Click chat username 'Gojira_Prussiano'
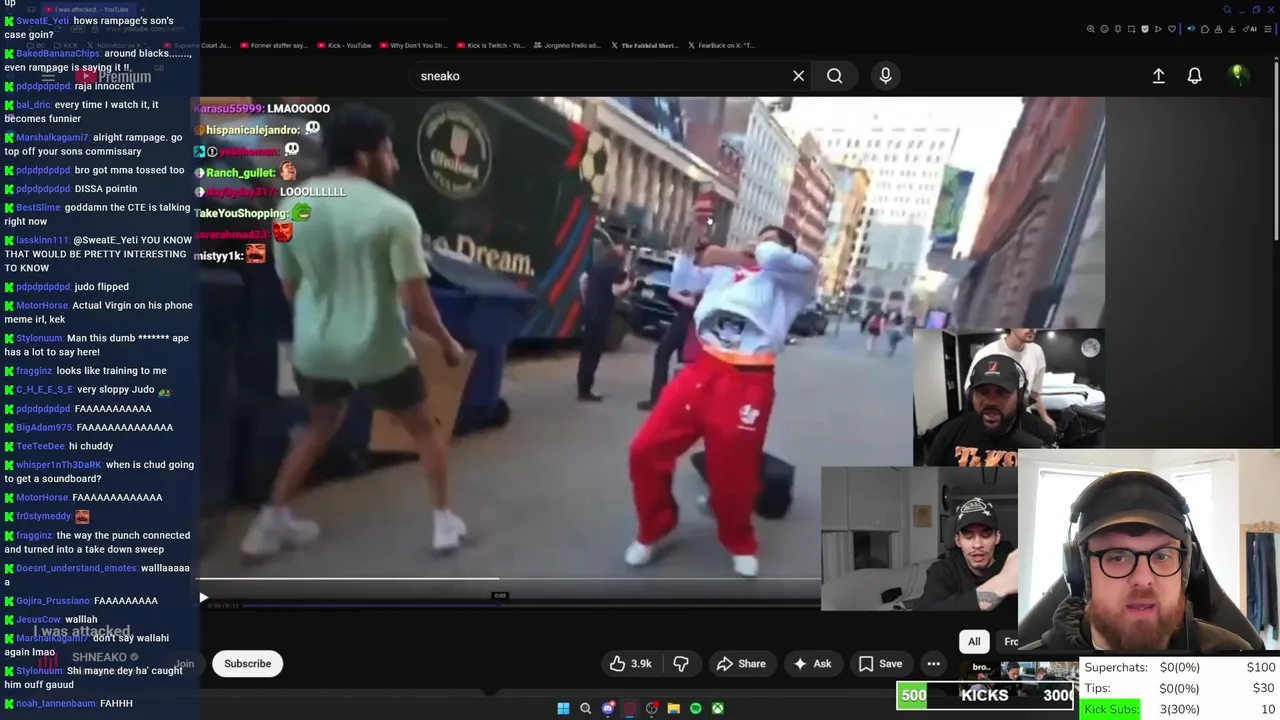This screenshot has width=1280, height=720. (x=53, y=601)
